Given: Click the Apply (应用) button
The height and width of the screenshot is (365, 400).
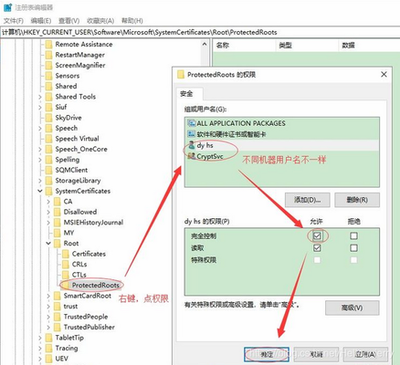Looking at the screenshot, I should 366,355.
